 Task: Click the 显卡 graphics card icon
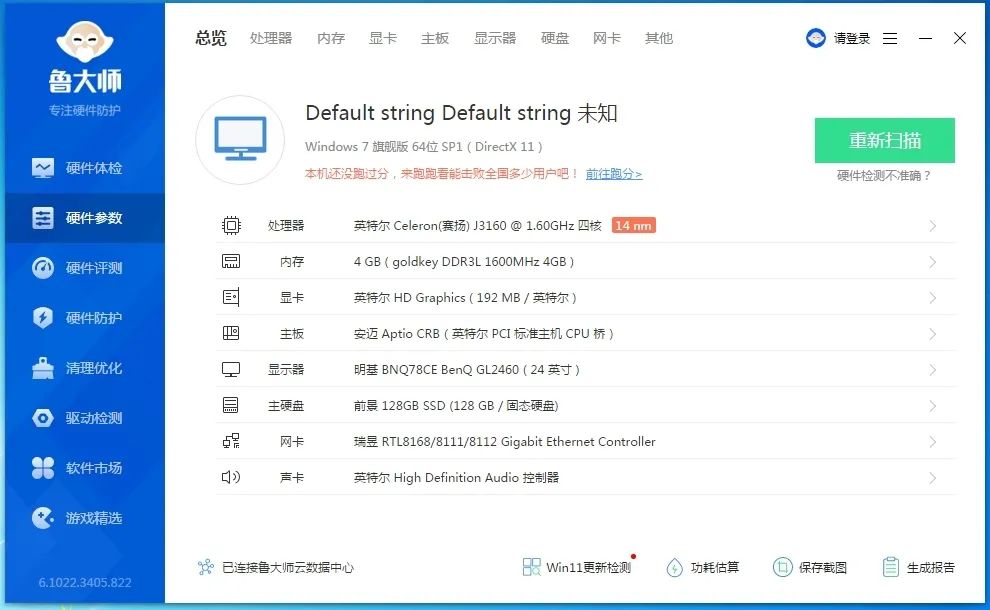point(231,297)
